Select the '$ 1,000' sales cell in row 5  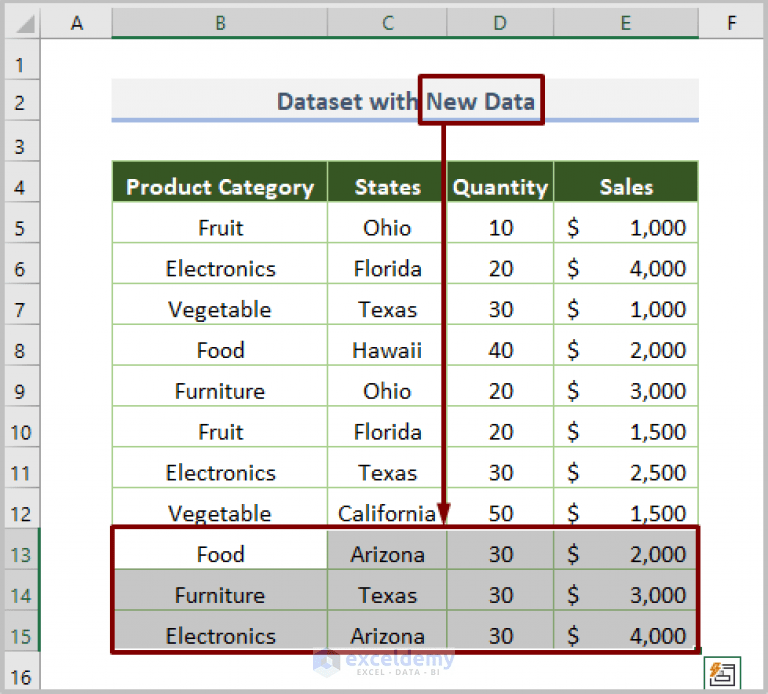pos(626,222)
